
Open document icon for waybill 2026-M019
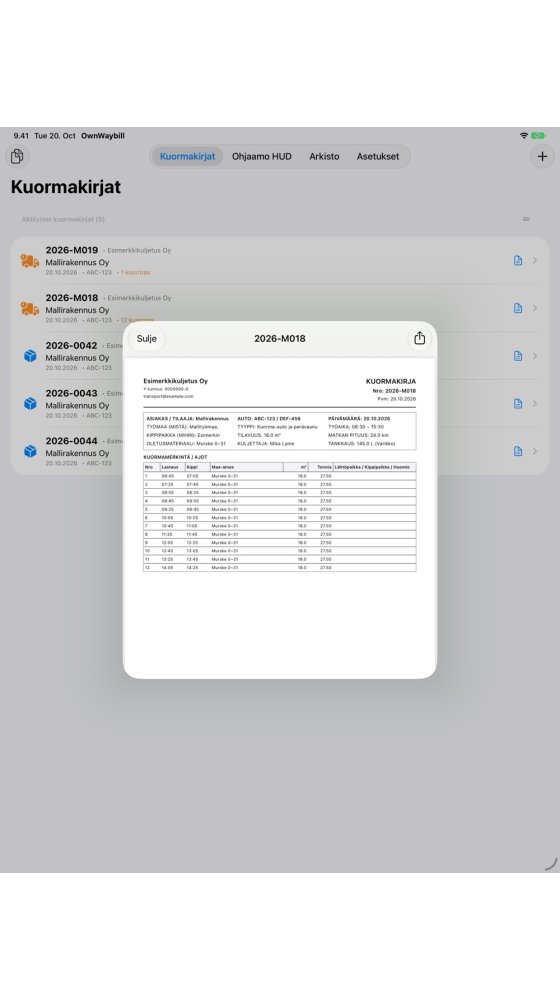pos(518,260)
